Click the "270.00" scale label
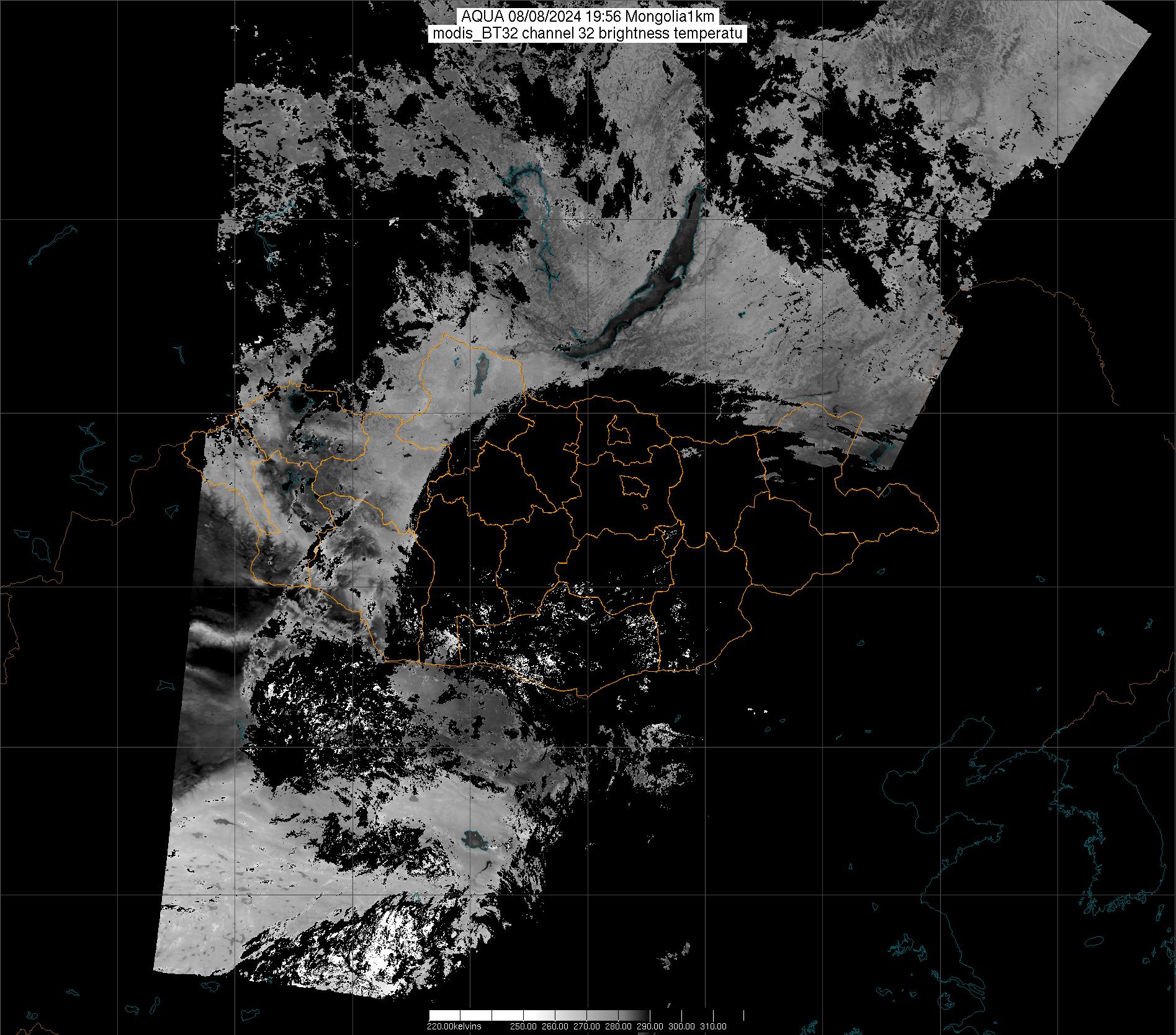 click(x=586, y=1026)
